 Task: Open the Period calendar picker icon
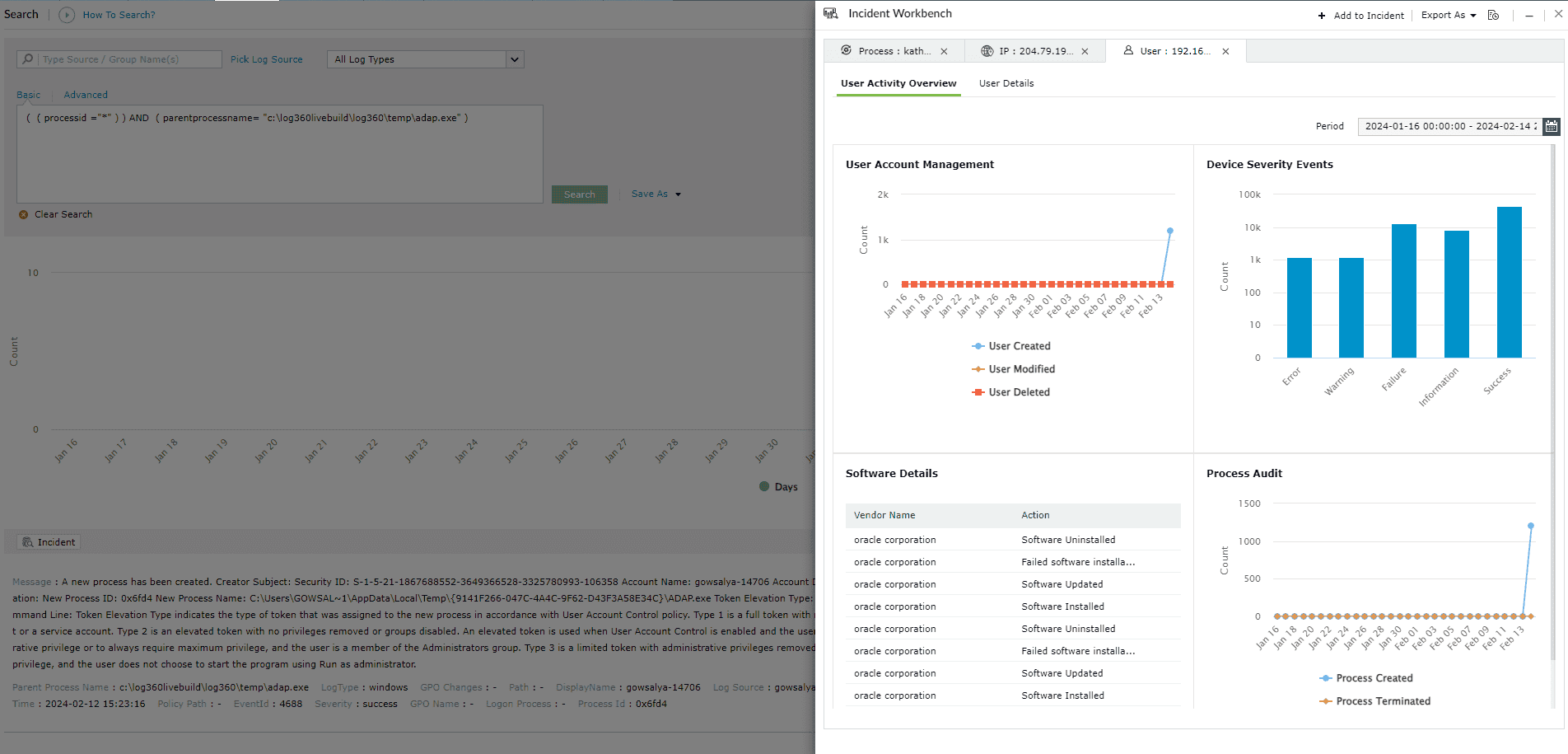tap(1552, 126)
